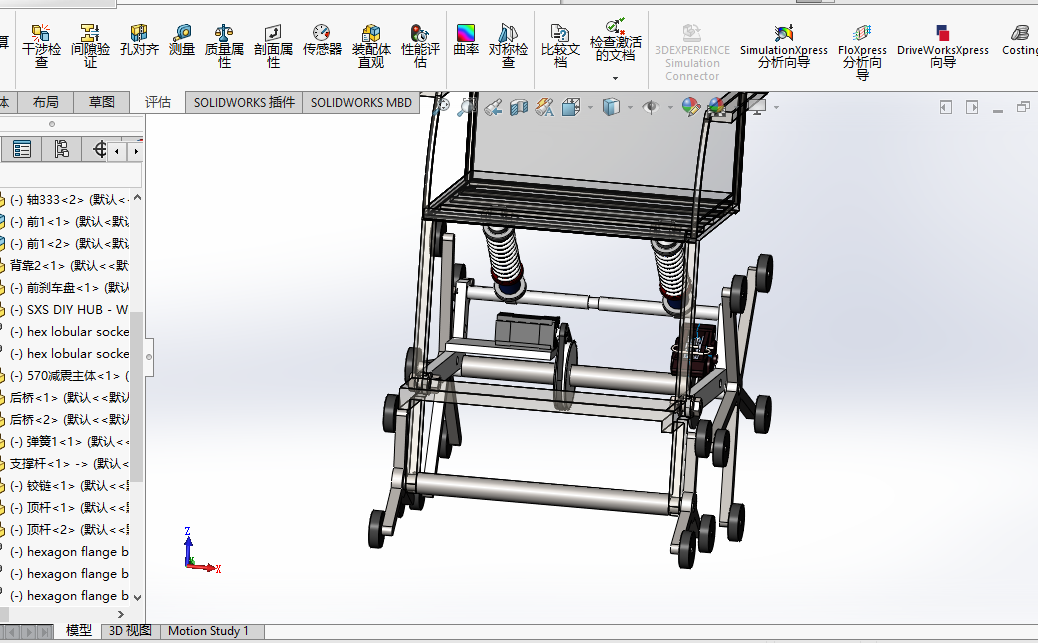Open 剖面属性 section properties
This screenshot has height=643, width=1038.
click(273, 46)
